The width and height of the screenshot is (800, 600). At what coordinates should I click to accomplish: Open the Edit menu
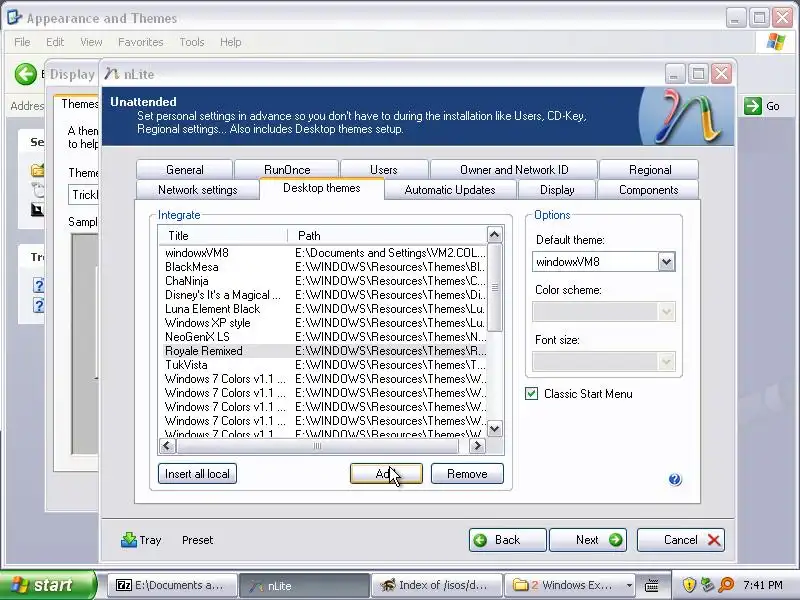pos(55,42)
